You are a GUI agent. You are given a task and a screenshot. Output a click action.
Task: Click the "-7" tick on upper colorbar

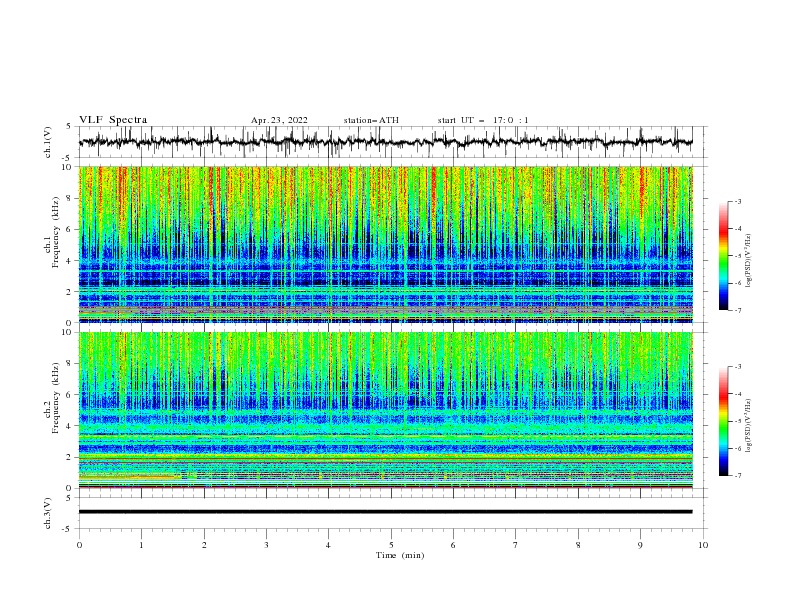point(738,310)
